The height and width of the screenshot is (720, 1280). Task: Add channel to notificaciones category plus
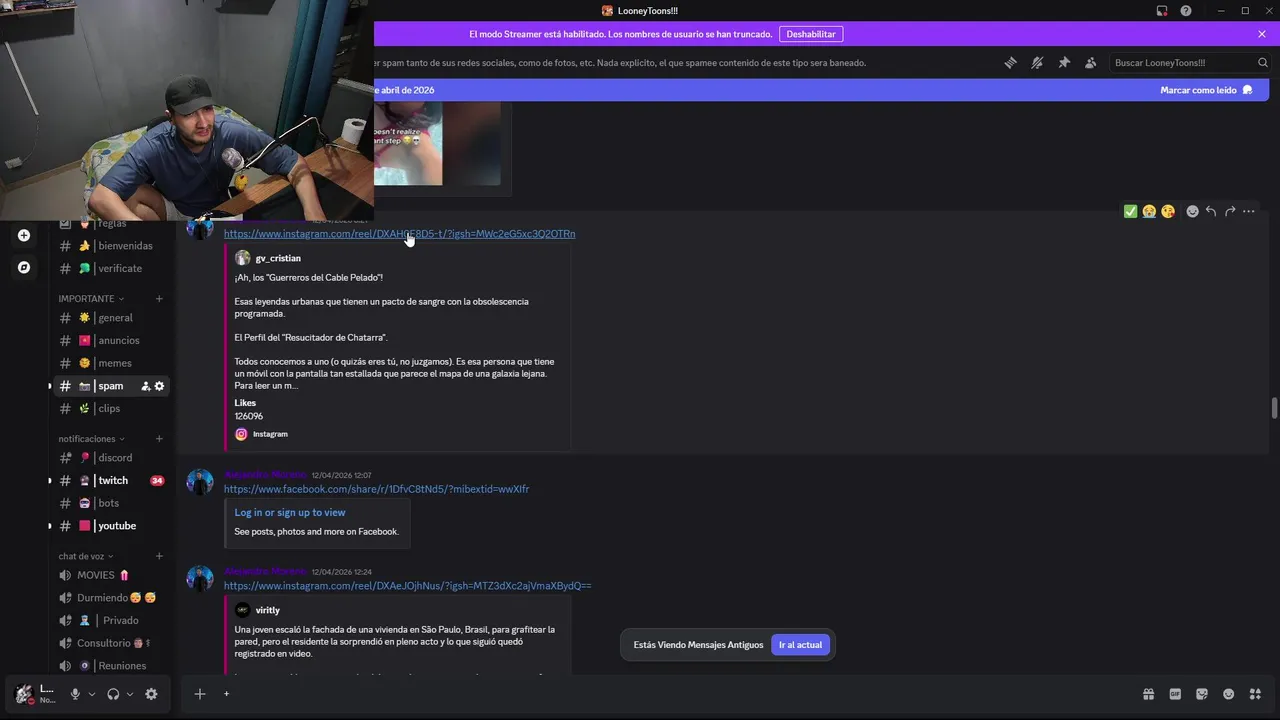coord(159,439)
